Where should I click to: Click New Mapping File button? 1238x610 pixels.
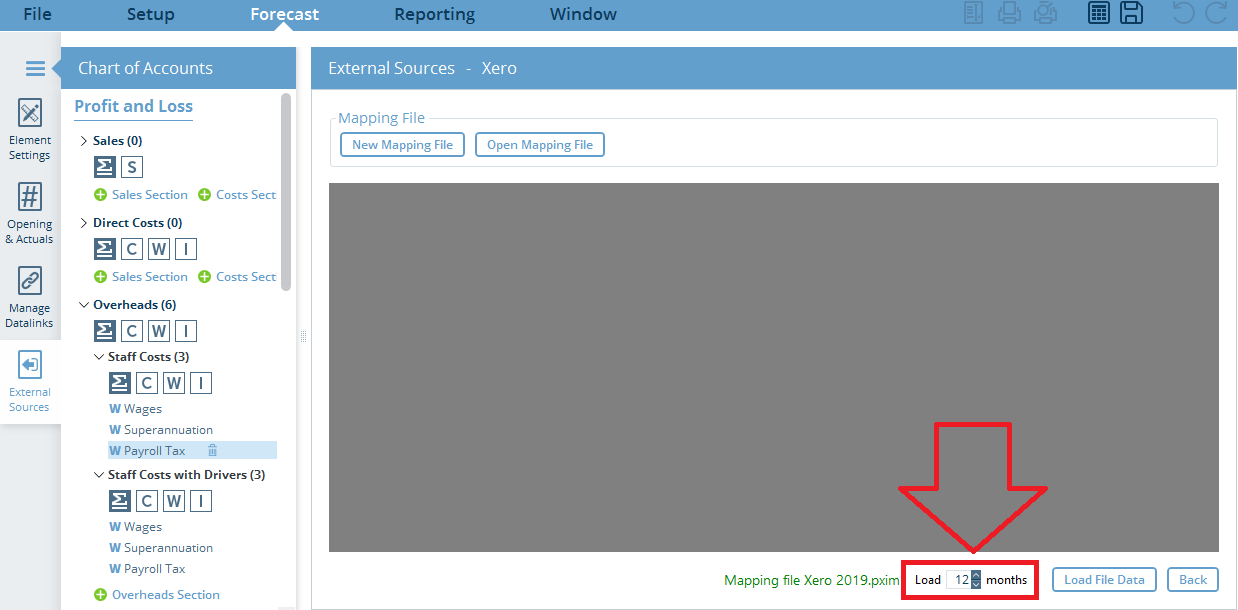(x=402, y=145)
